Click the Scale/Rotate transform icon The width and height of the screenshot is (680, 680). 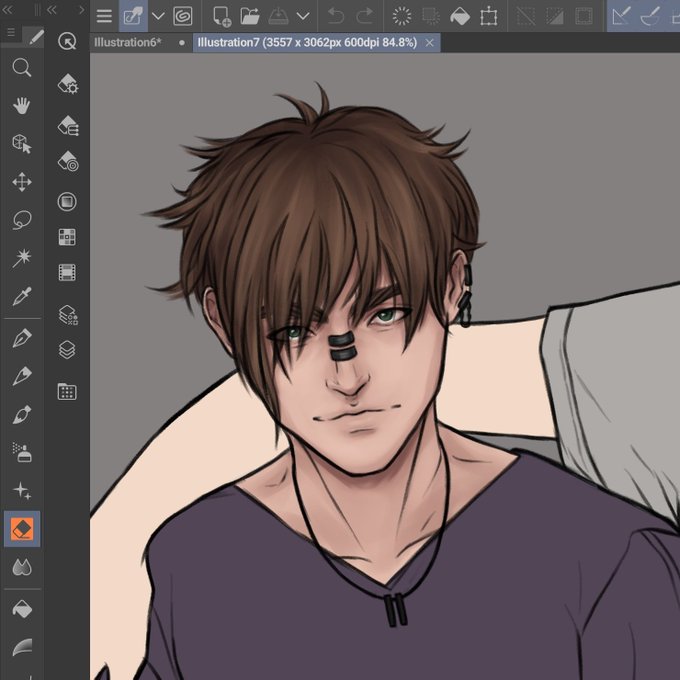[489, 16]
